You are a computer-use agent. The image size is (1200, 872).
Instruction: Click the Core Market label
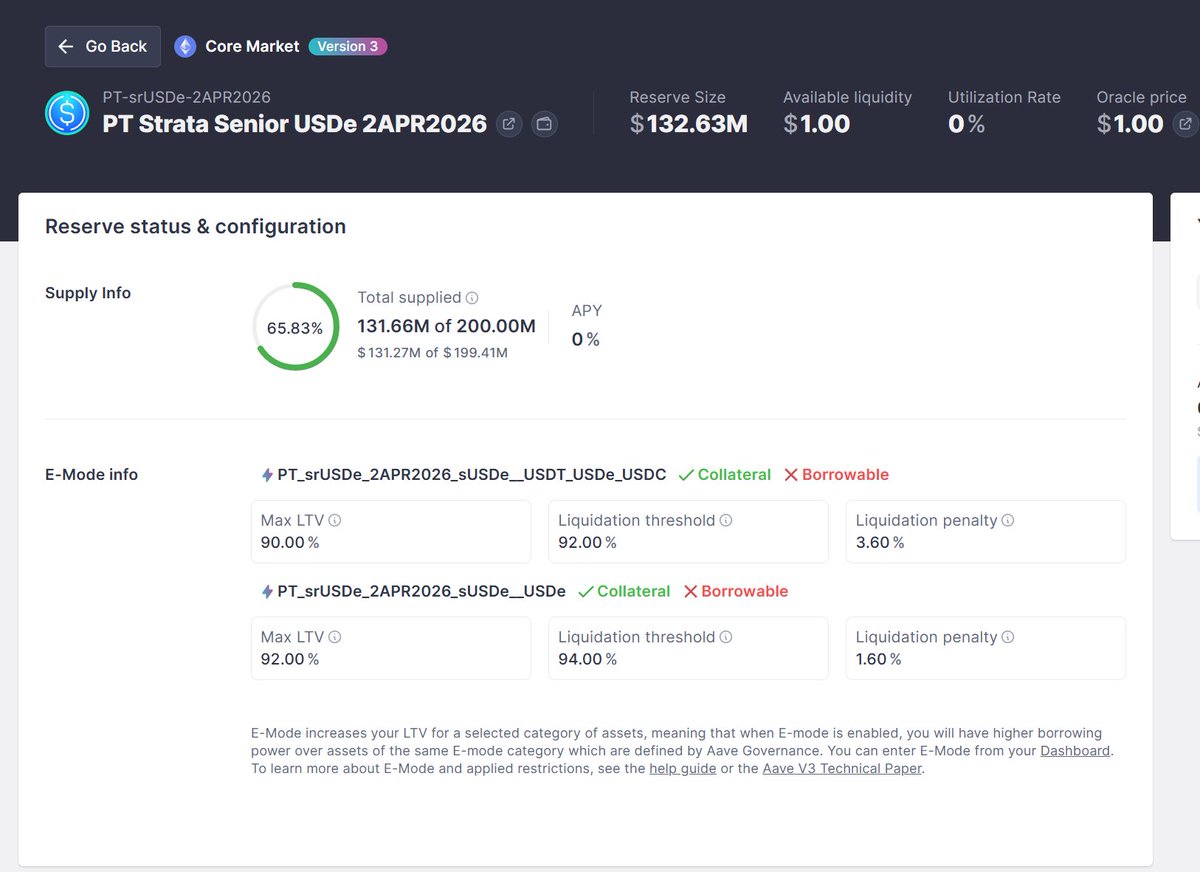[x=252, y=46]
